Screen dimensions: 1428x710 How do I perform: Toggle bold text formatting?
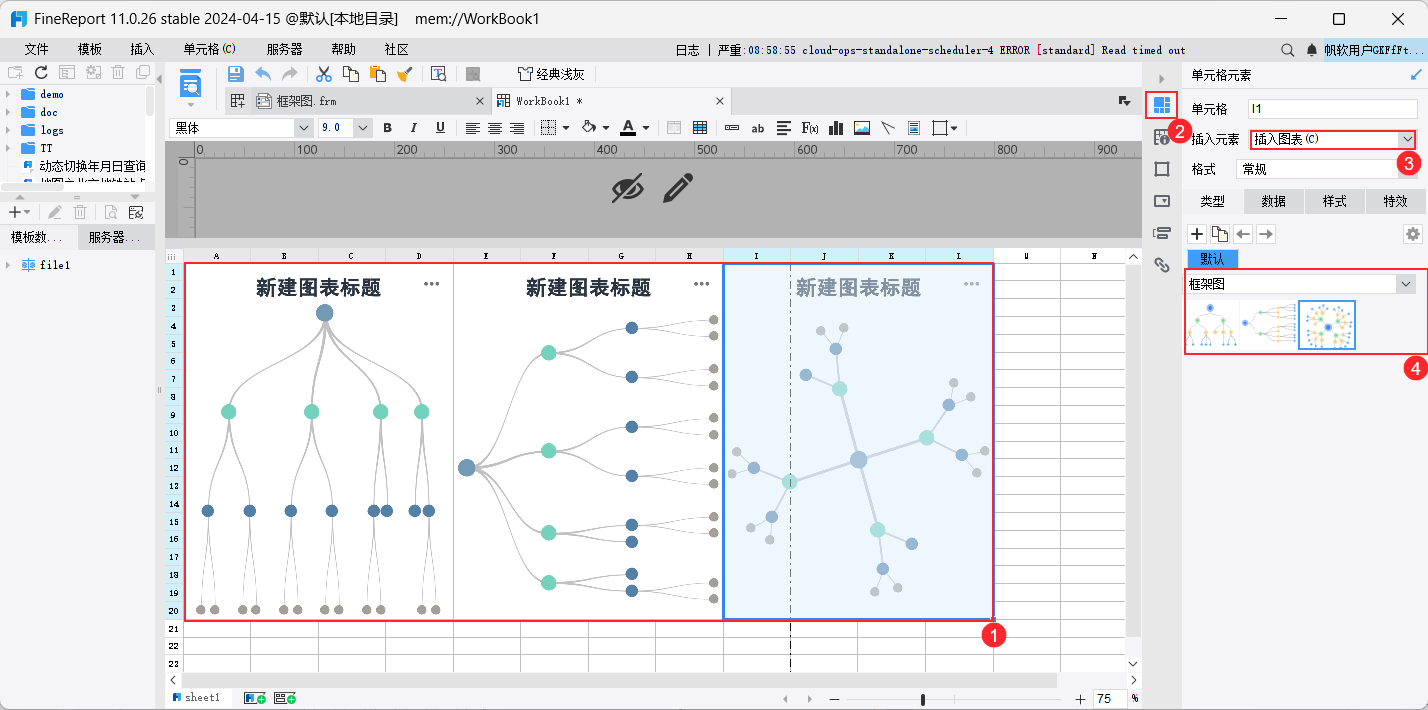(x=388, y=128)
